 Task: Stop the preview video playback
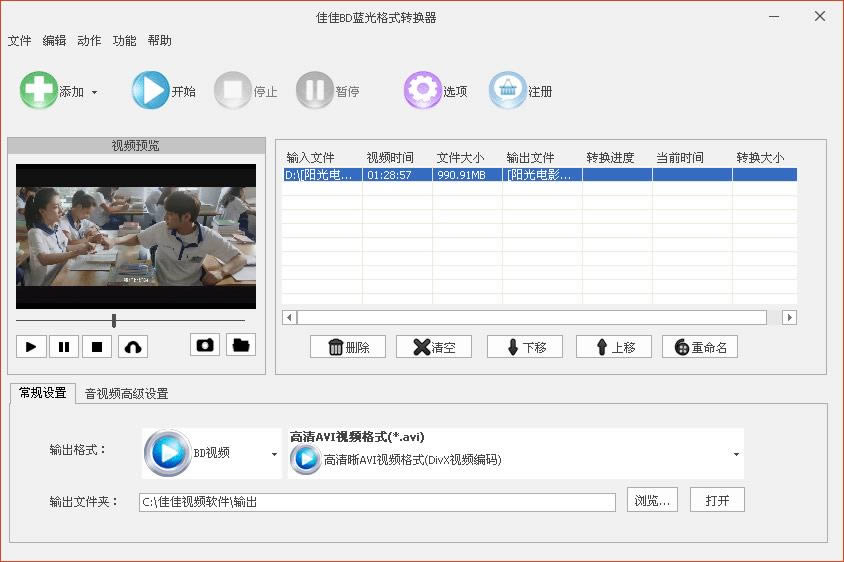tap(97, 347)
